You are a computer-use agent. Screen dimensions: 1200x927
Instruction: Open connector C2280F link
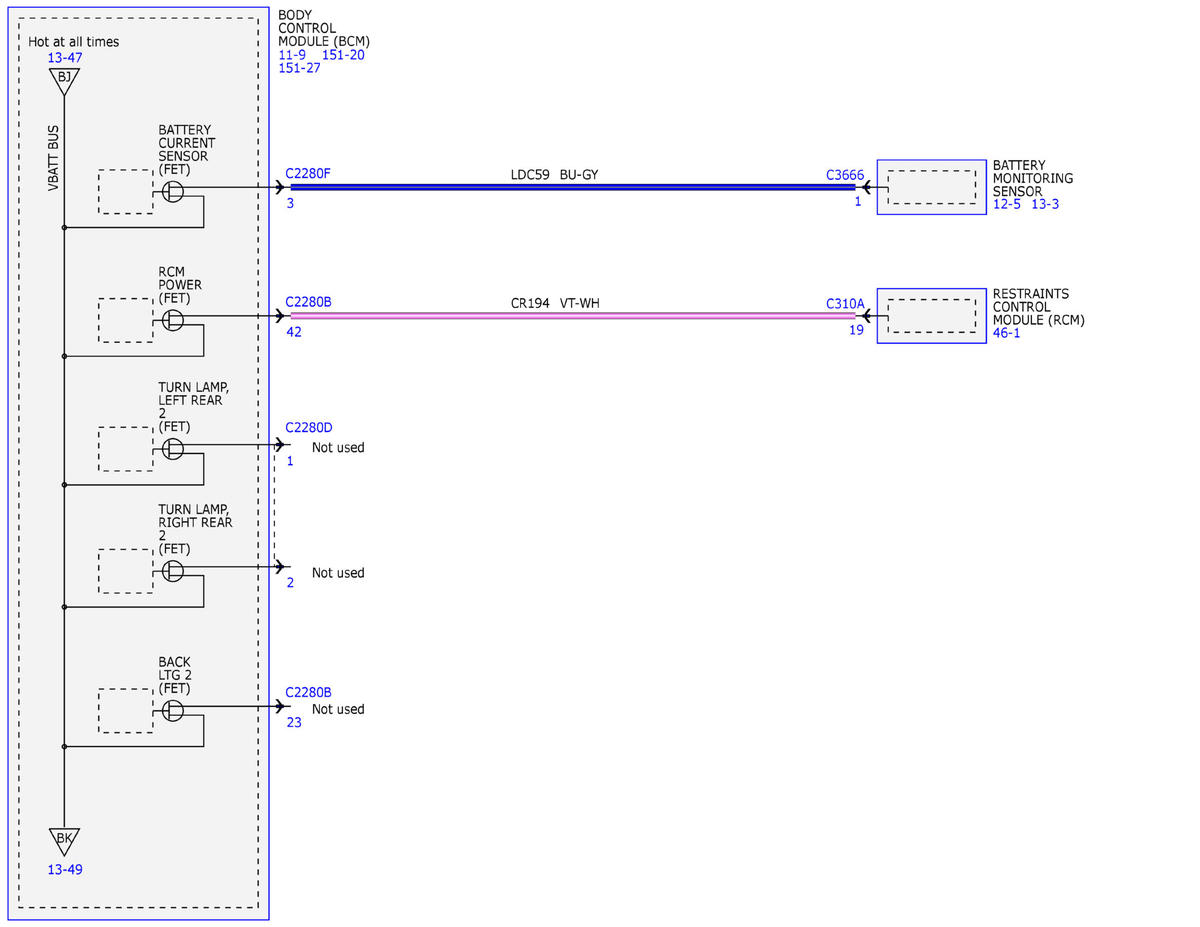point(308,174)
